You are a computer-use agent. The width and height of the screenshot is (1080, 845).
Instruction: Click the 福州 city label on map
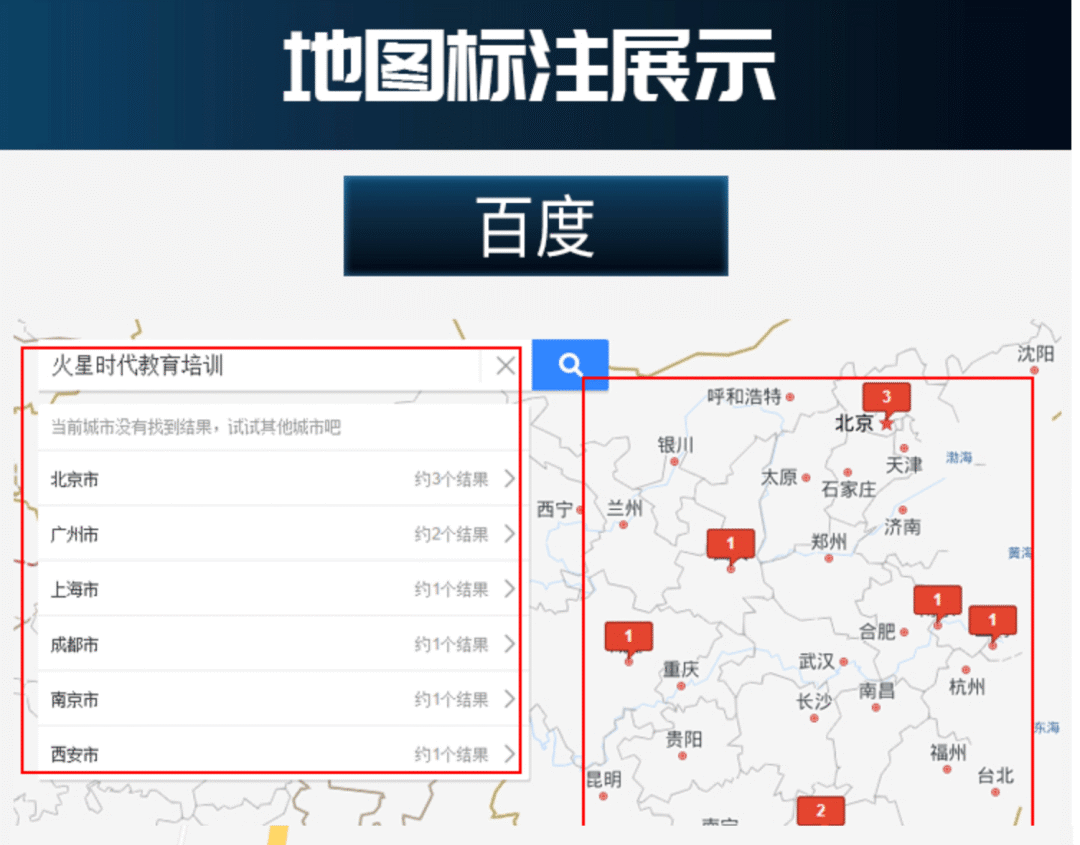click(948, 752)
